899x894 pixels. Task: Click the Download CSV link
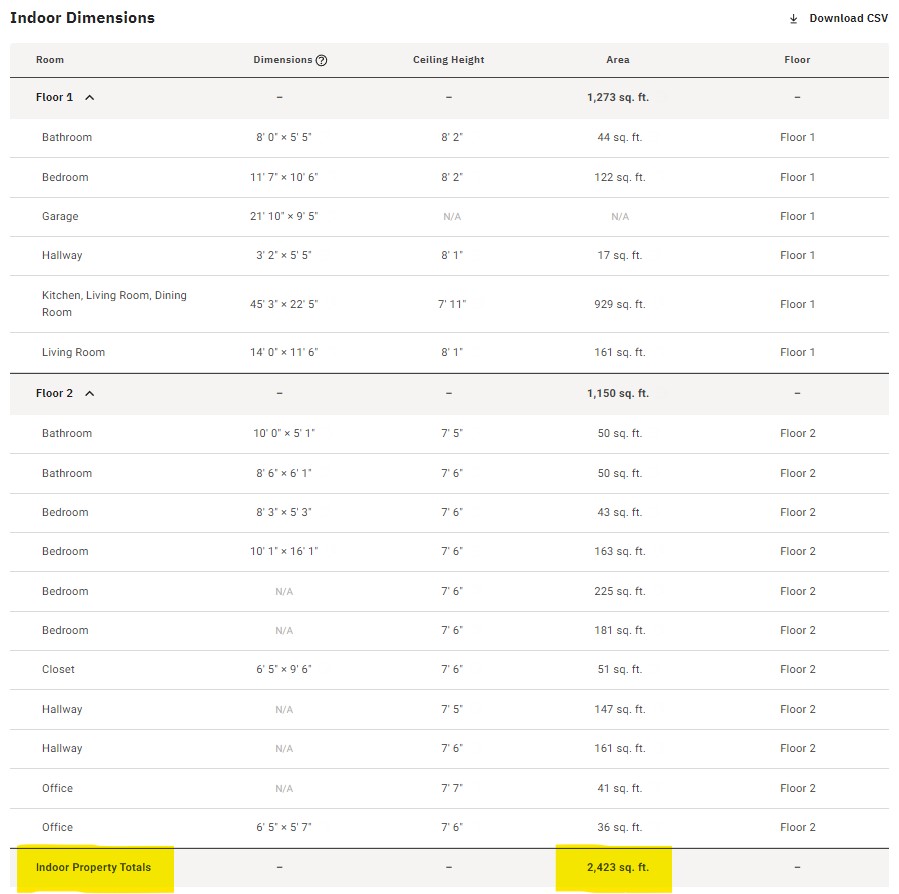pyautogui.click(x=848, y=19)
